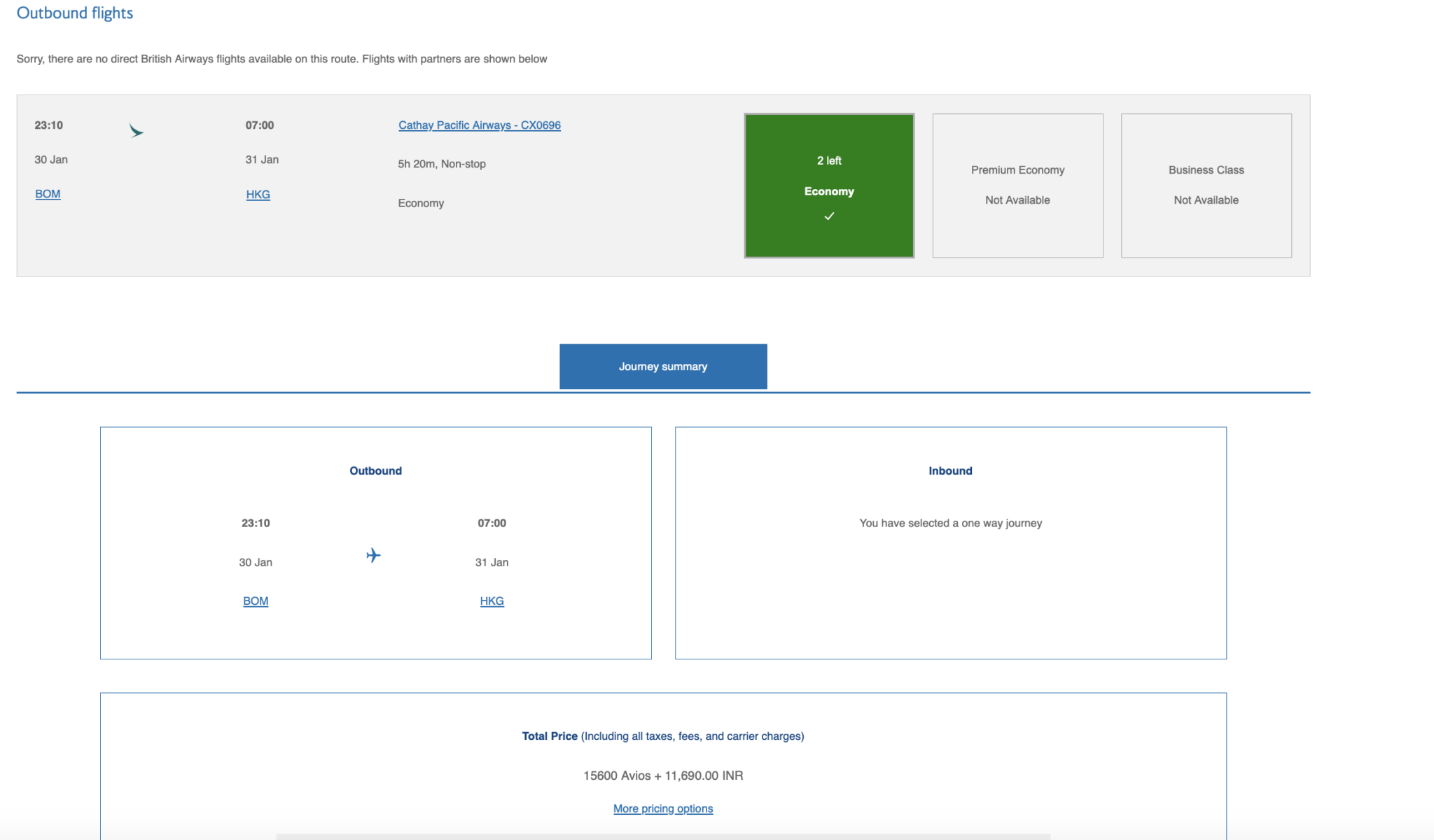Expand More pricing options

point(663,808)
